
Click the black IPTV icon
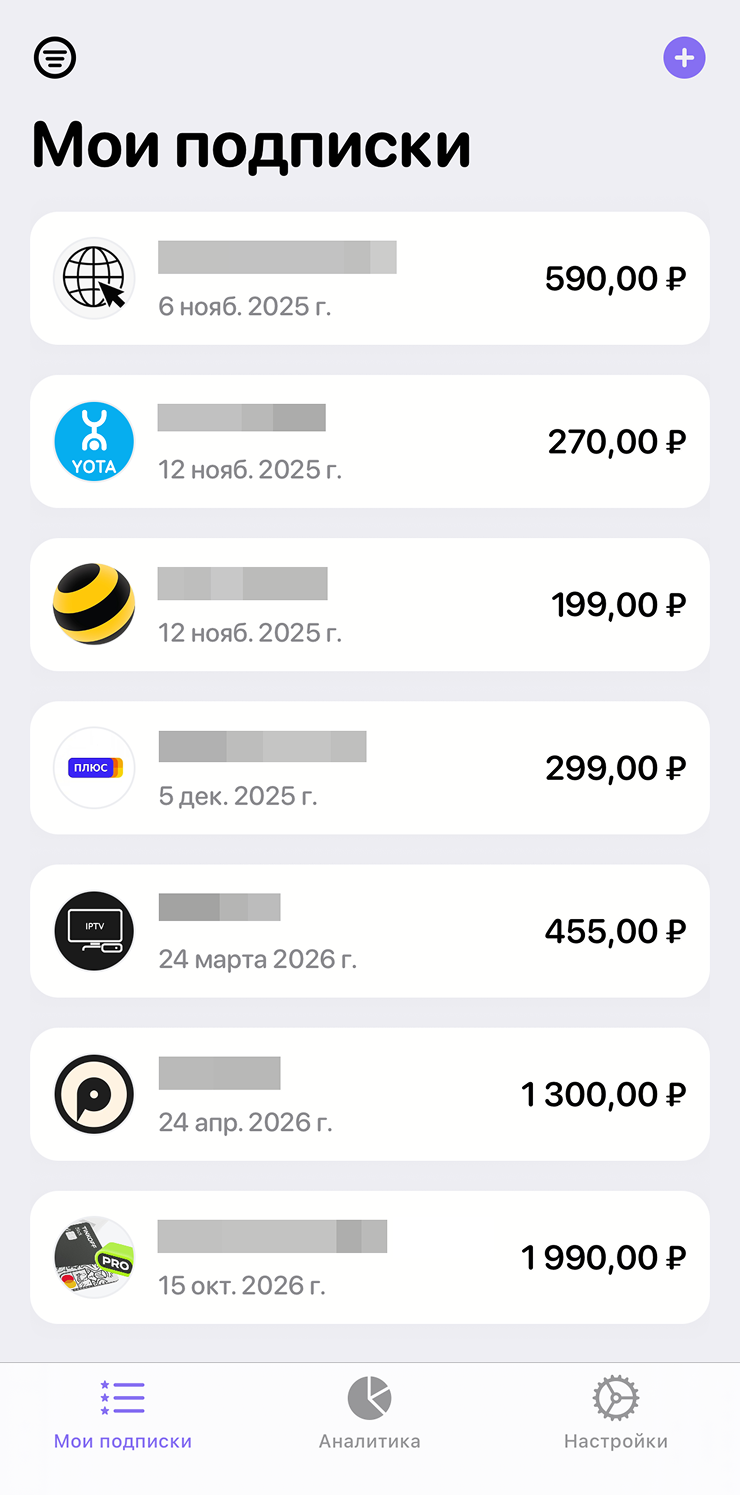[x=94, y=931]
